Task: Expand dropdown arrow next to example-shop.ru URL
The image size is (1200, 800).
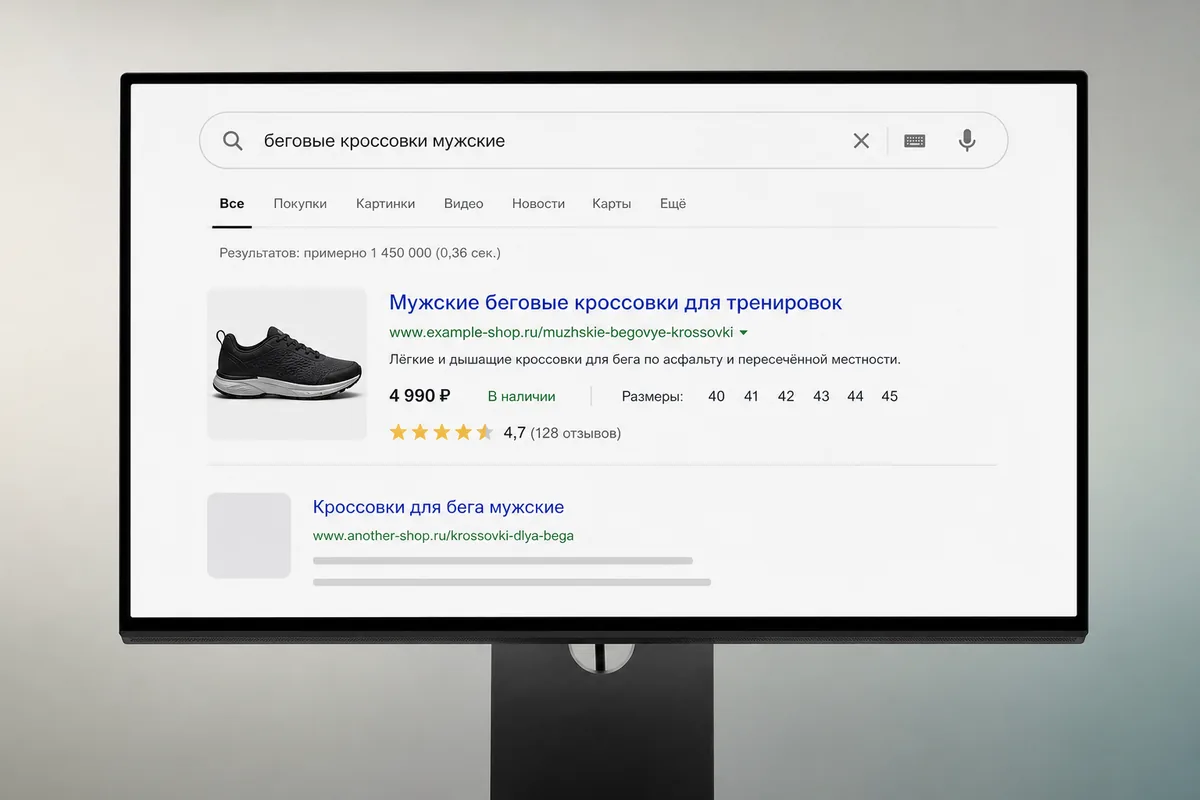Action: click(x=743, y=332)
